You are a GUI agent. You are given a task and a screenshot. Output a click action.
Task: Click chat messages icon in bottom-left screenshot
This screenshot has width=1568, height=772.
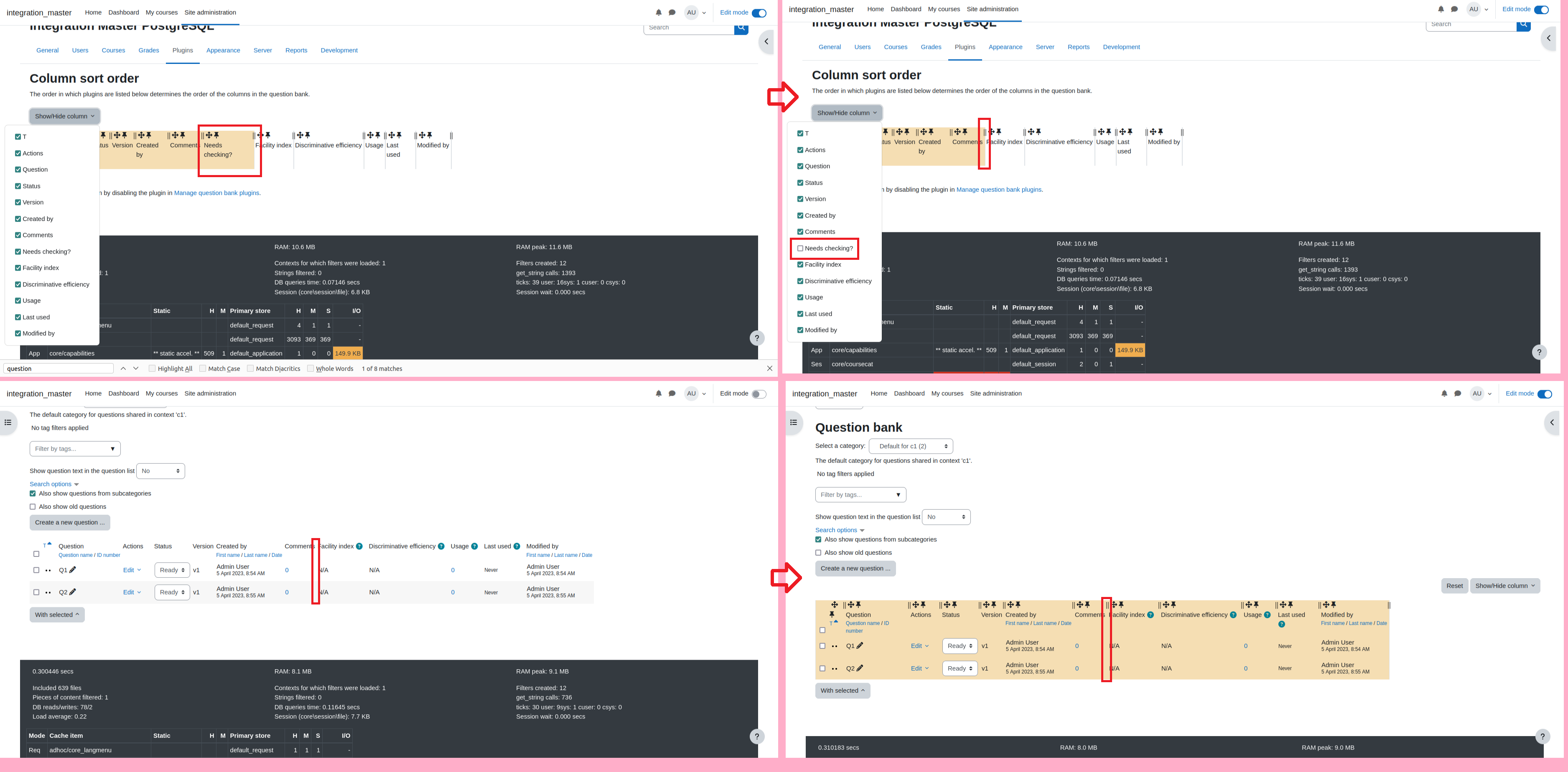[x=672, y=394]
